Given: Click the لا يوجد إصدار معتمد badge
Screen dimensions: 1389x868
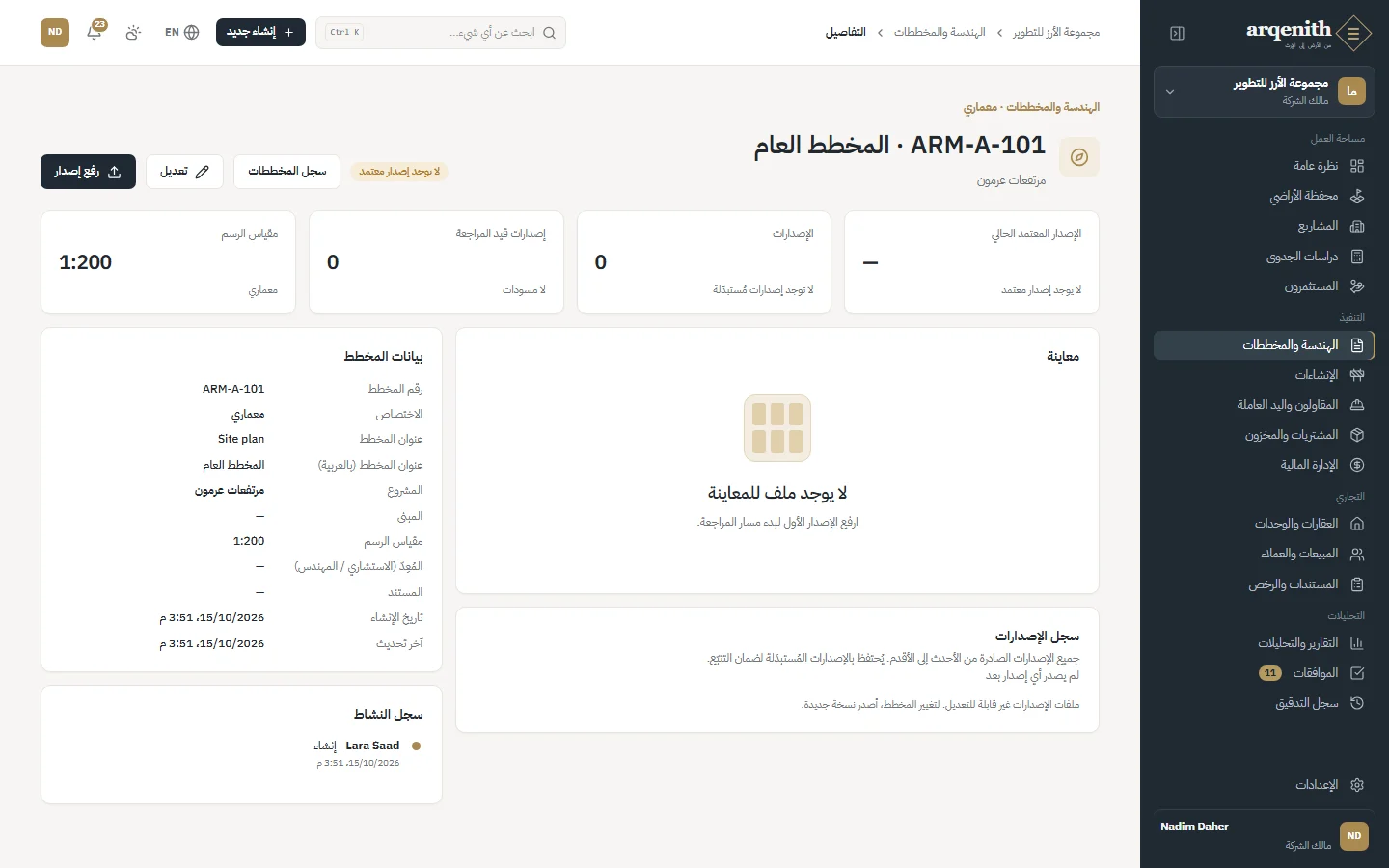Looking at the screenshot, I should click(399, 172).
